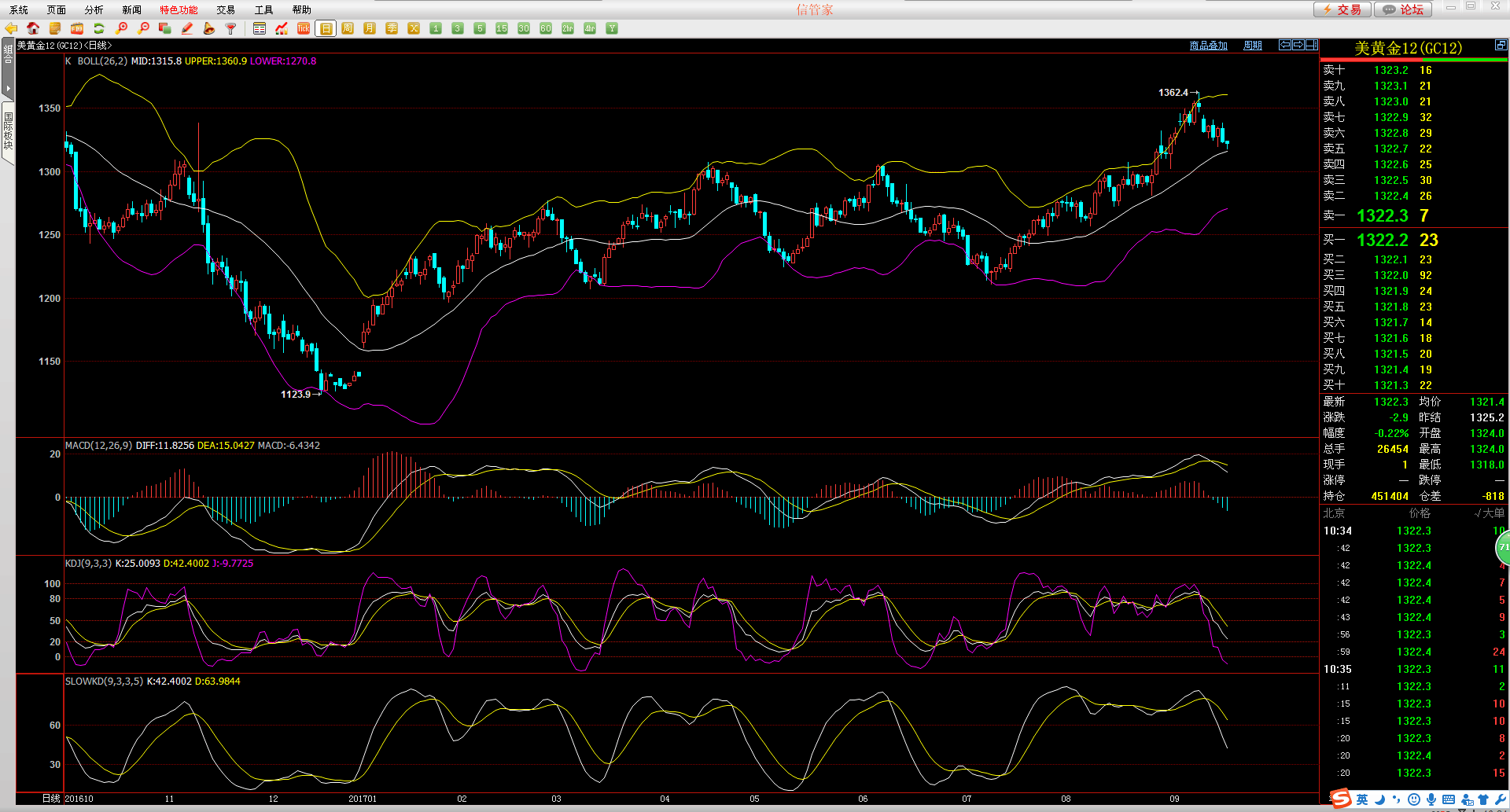Click the 美黄金12 (GC12) panel title
Image resolution: width=1510 pixels, height=812 pixels.
1408,48
